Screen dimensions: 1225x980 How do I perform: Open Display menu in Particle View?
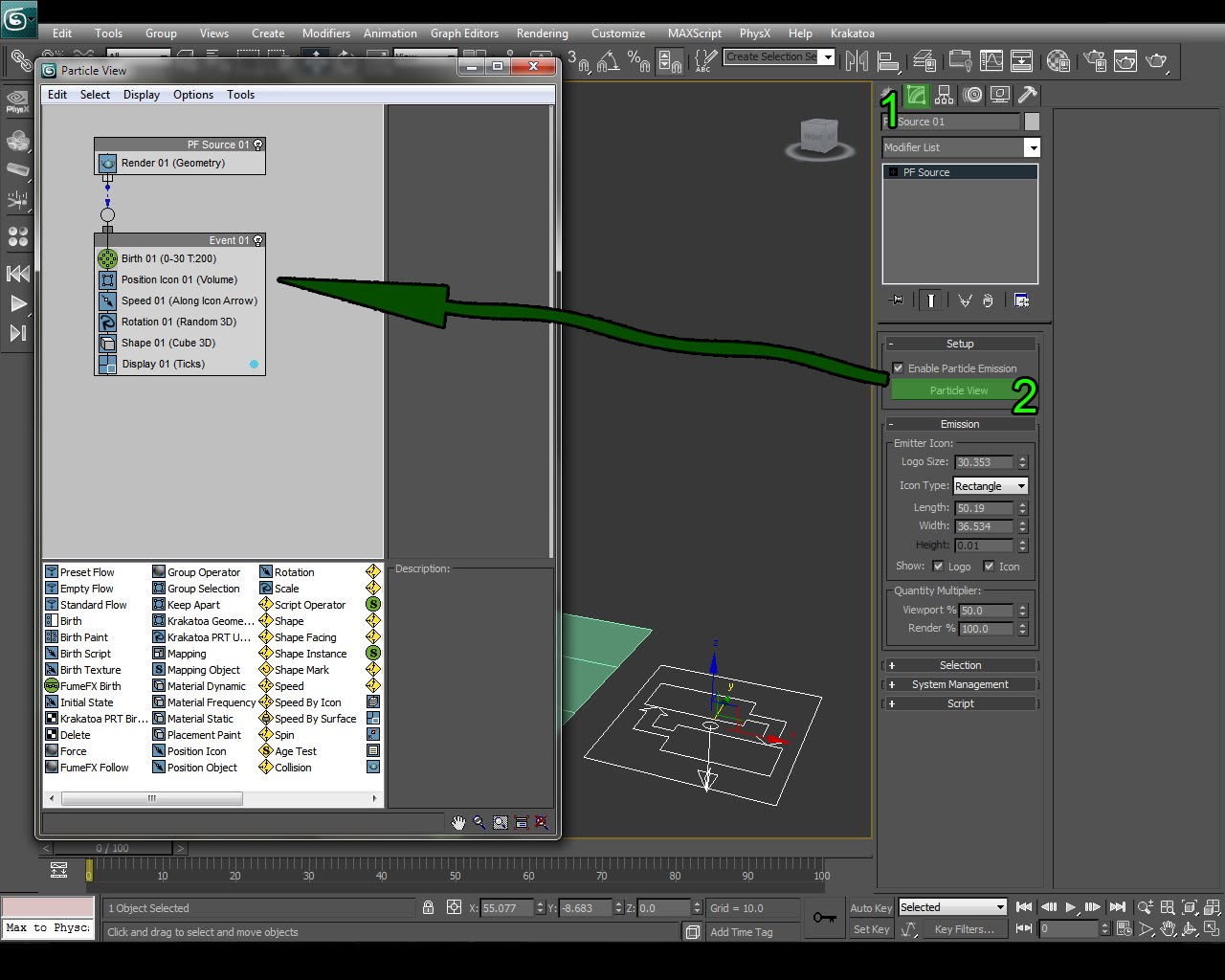tap(142, 95)
